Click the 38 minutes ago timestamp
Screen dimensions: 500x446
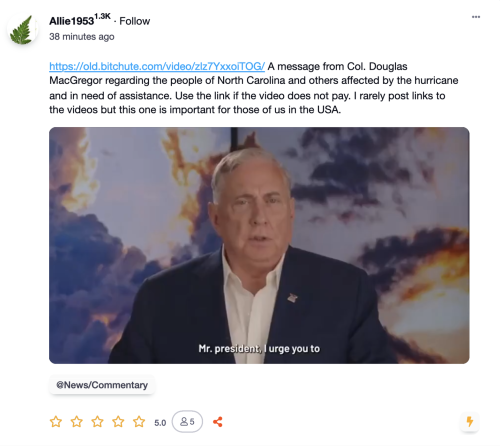click(82, 37)
